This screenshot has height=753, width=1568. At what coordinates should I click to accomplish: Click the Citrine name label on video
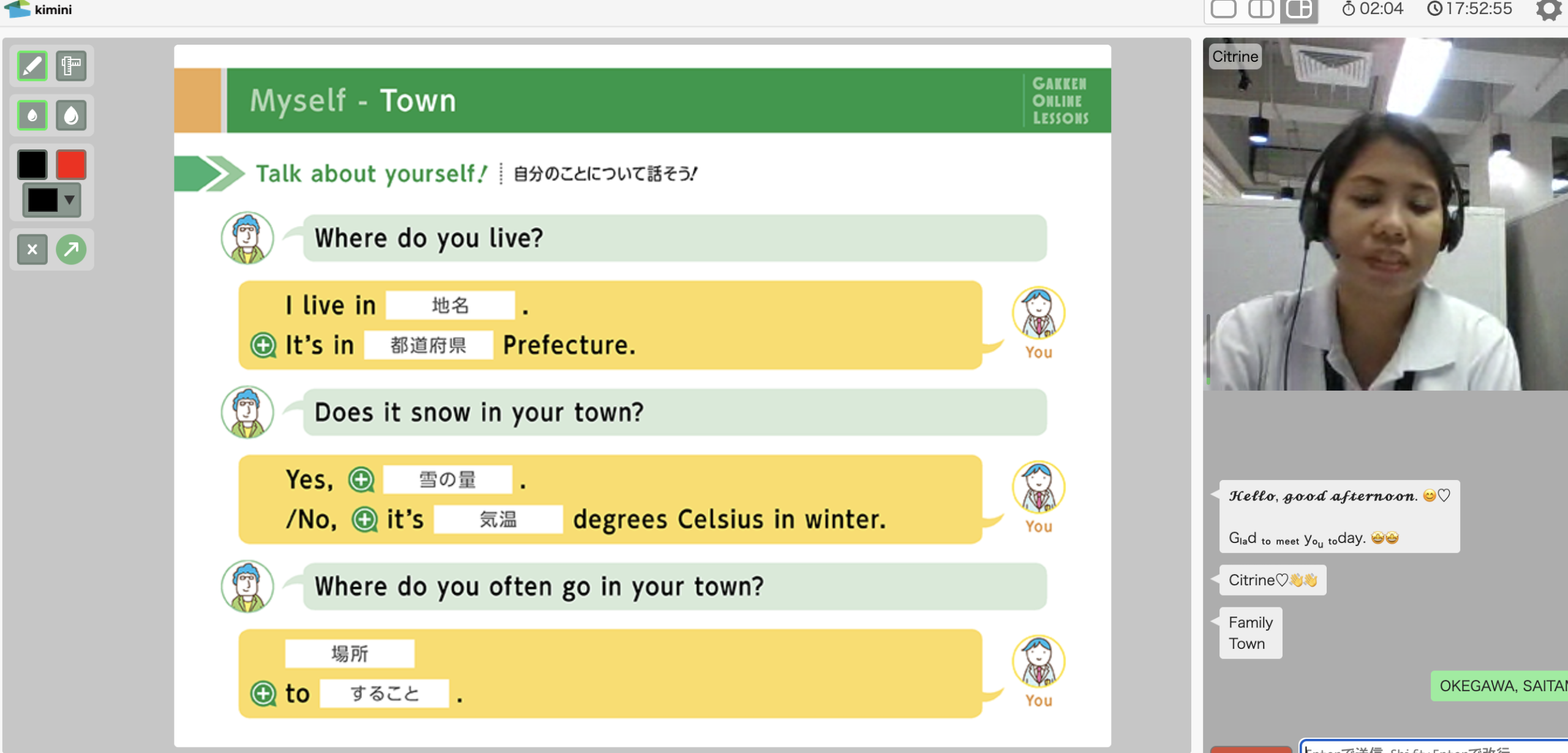point(1235,56)
